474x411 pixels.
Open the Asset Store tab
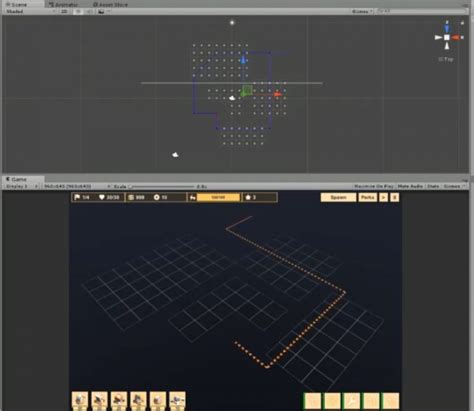click(x=110, y=4)
